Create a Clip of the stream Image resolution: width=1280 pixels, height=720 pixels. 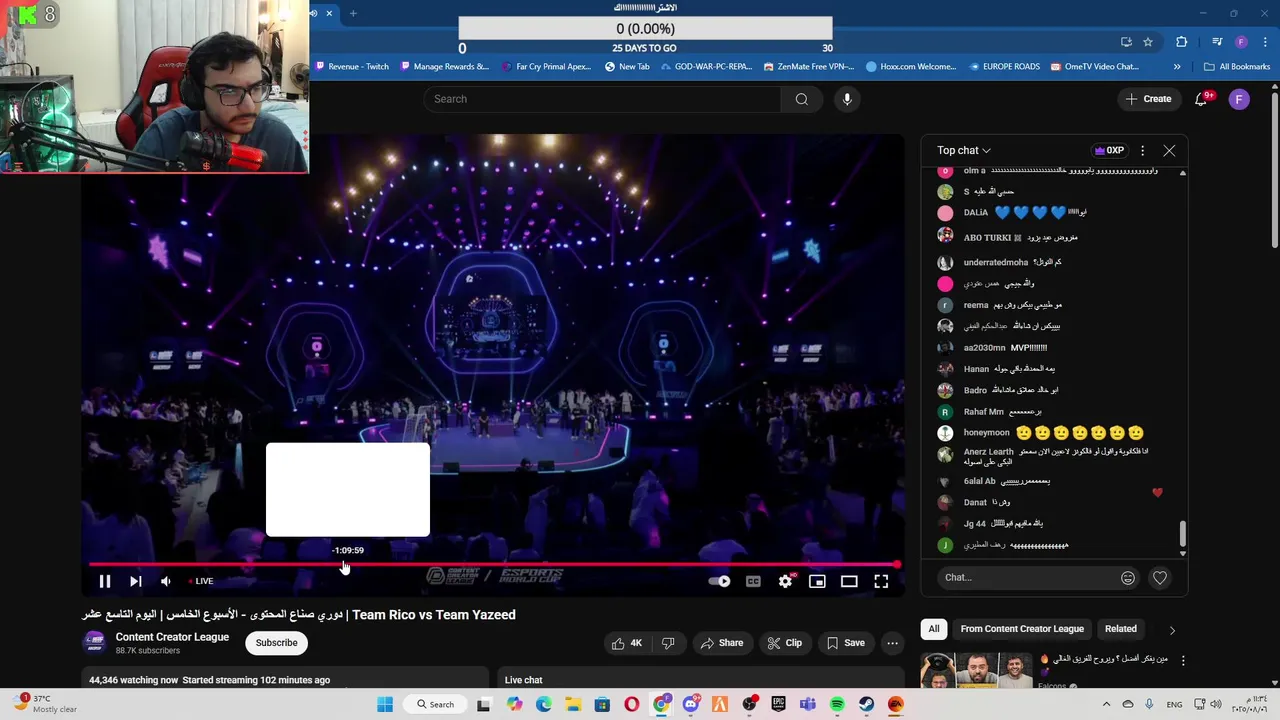click(784, 643)
